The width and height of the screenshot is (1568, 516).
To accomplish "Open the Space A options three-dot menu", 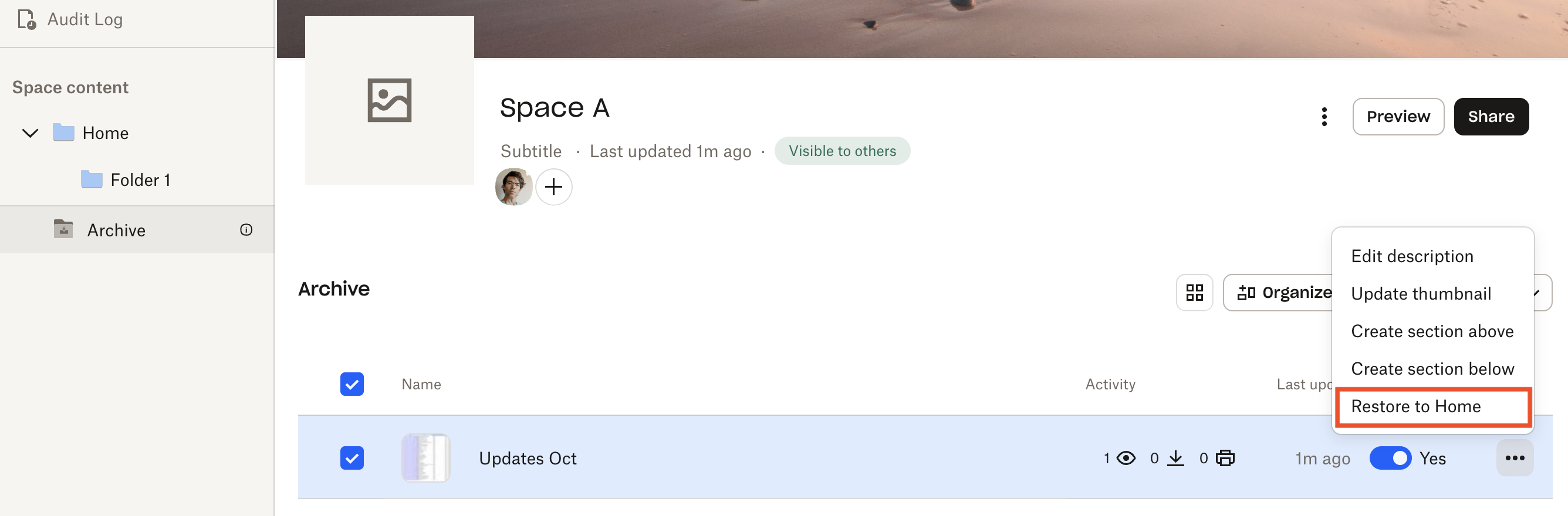I will point(1324,116).
